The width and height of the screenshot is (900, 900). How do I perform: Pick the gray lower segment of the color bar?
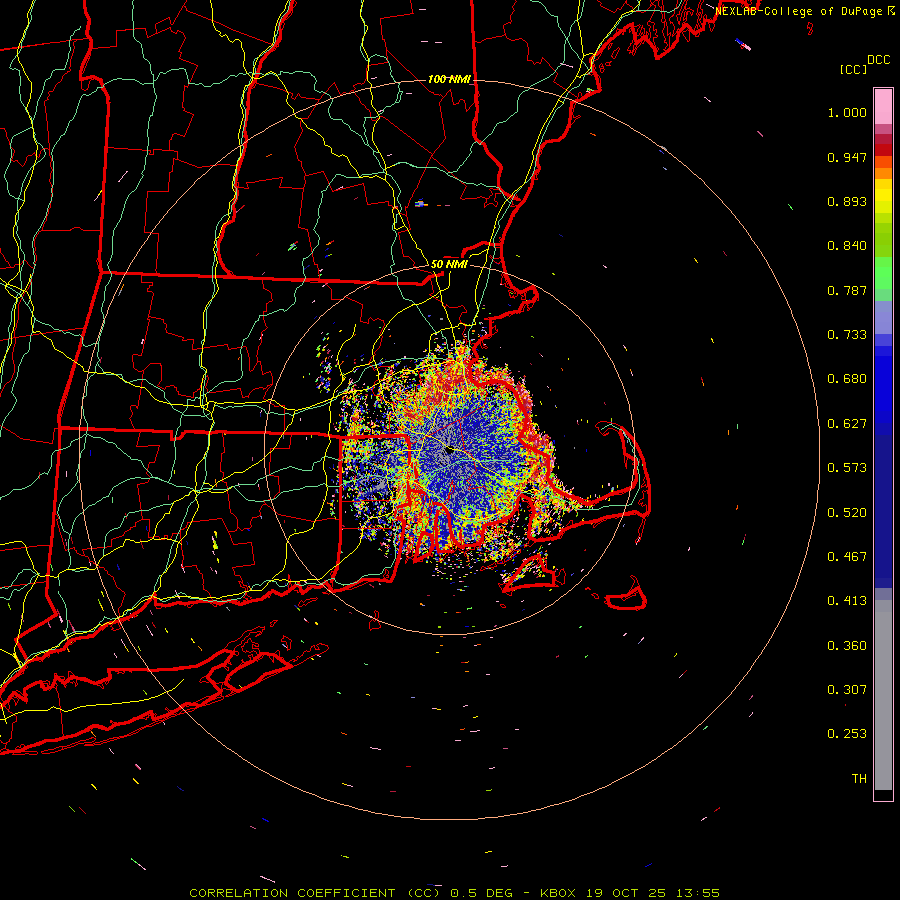point(883,695)
